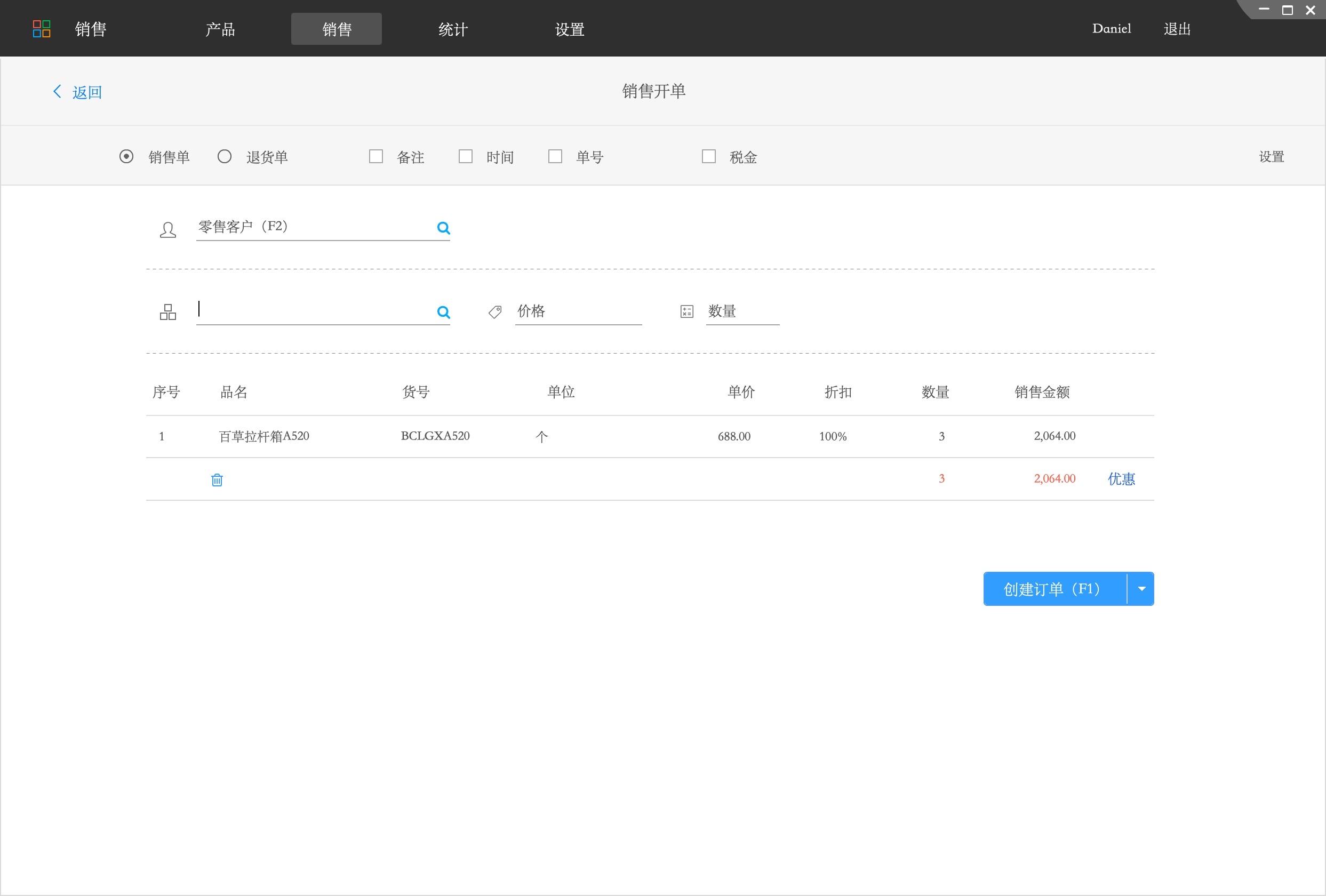Click the 单位 column header

(x=561, y=393)
